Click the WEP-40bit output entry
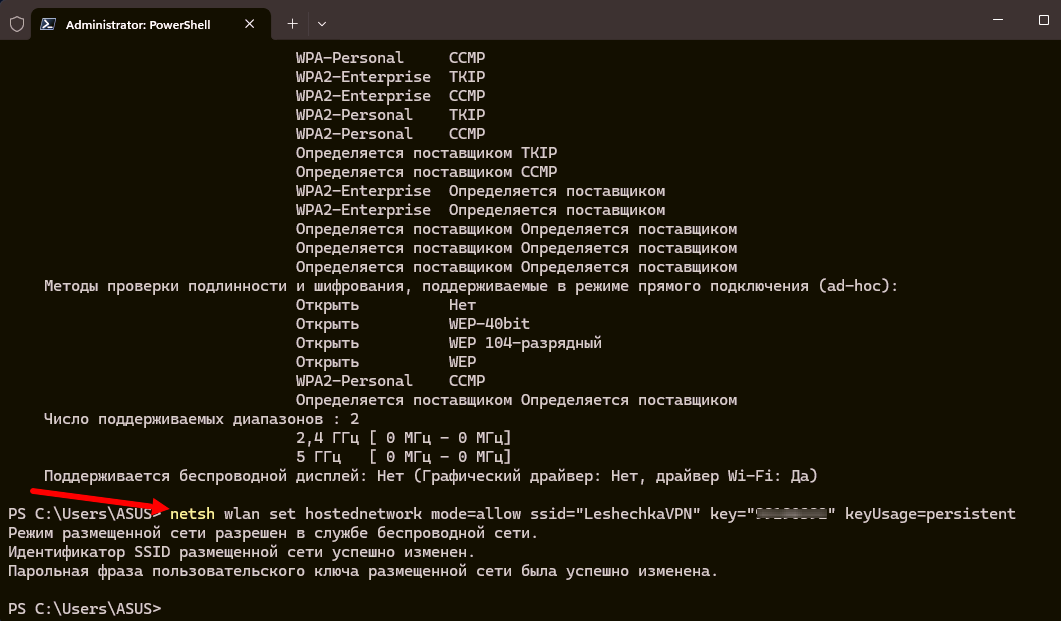Viewport: 1061px width, 621px height. point(489,324)
